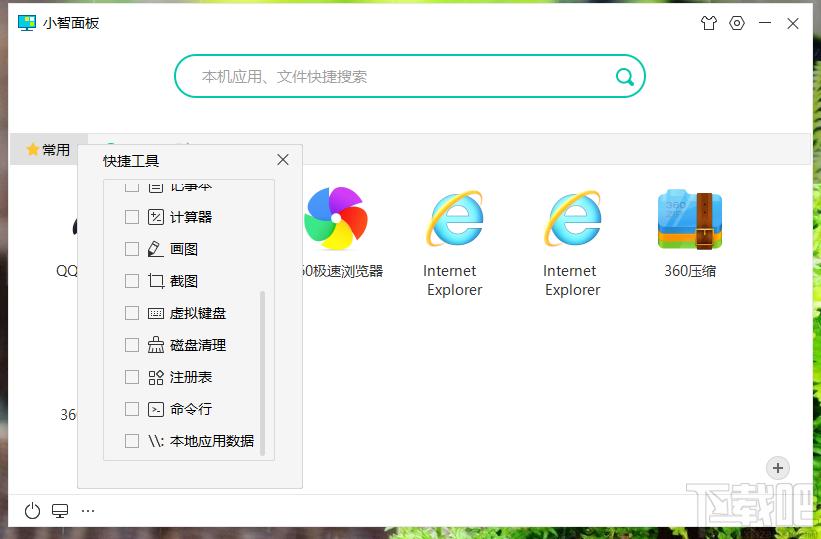Click the 画图 label text

[184, 249]
